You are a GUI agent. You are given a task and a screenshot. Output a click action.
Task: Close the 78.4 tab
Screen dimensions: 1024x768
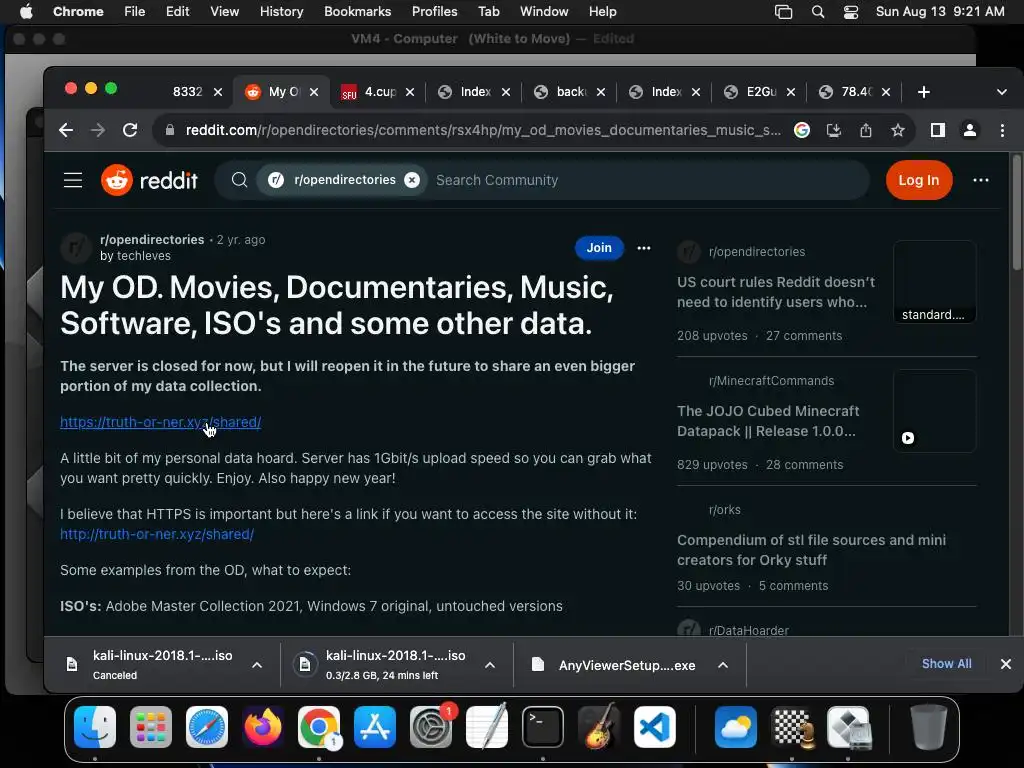(886, 92)
